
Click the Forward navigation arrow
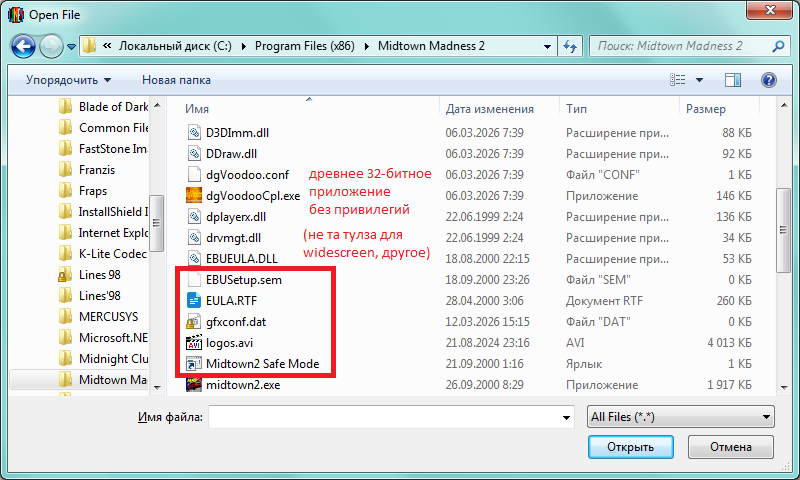[51, 46]
